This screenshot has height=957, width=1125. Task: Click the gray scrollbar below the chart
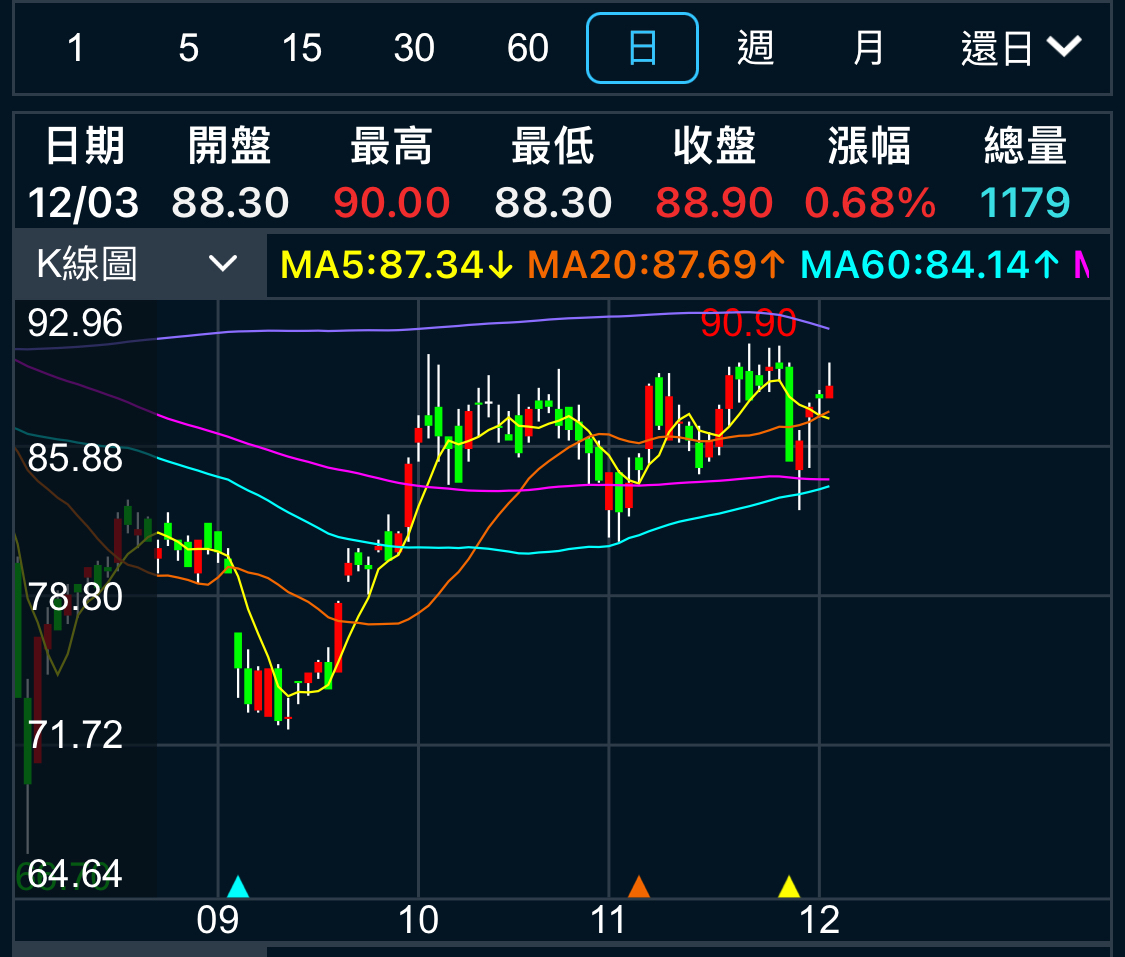pyautogui.click(x=140, y=950)
